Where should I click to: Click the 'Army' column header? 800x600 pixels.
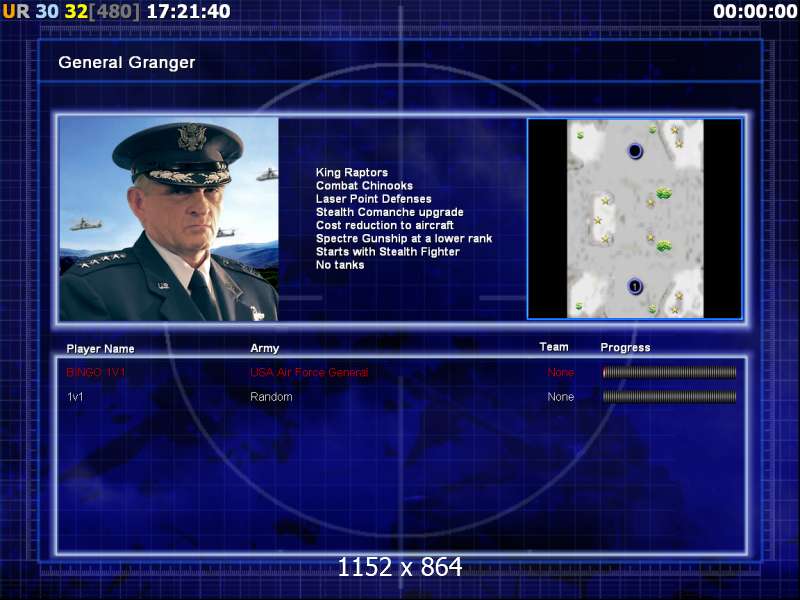[264, 348]
